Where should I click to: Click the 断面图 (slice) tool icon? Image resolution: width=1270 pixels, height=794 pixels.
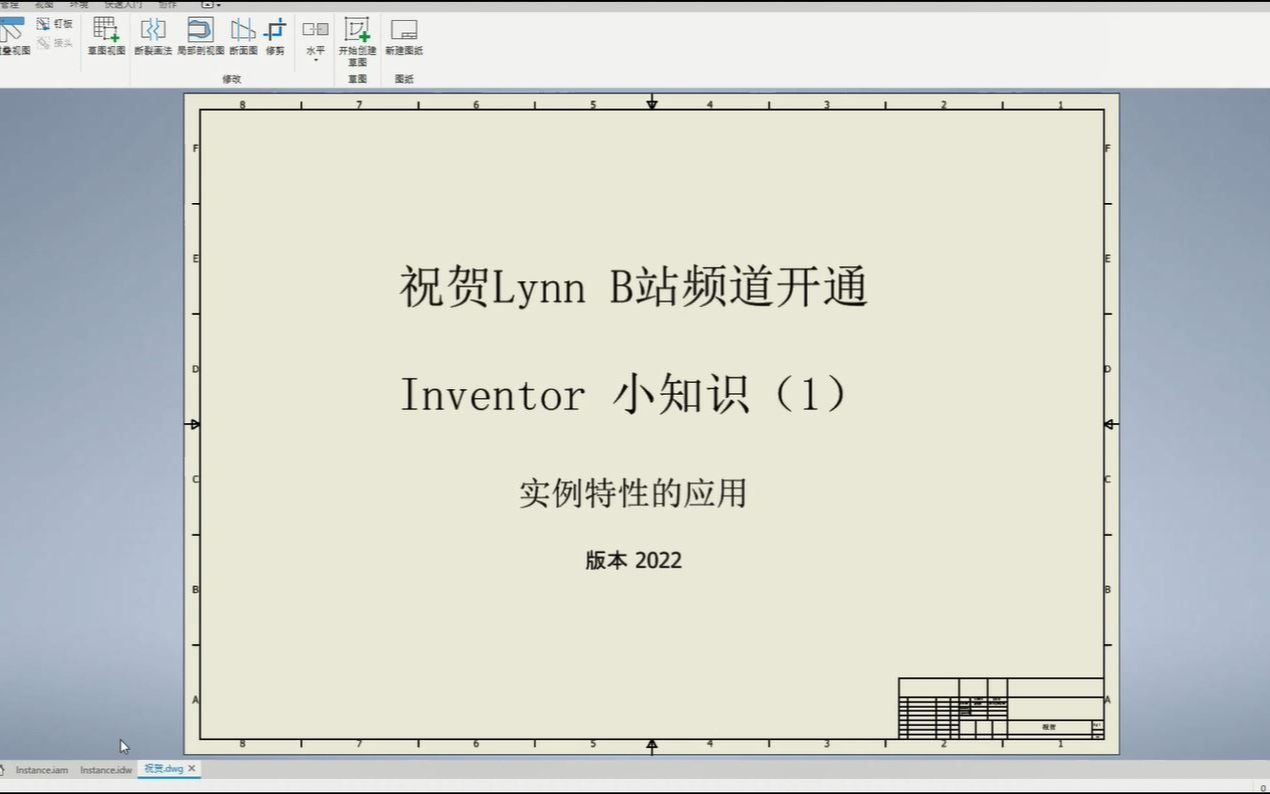tap(242, 30)
